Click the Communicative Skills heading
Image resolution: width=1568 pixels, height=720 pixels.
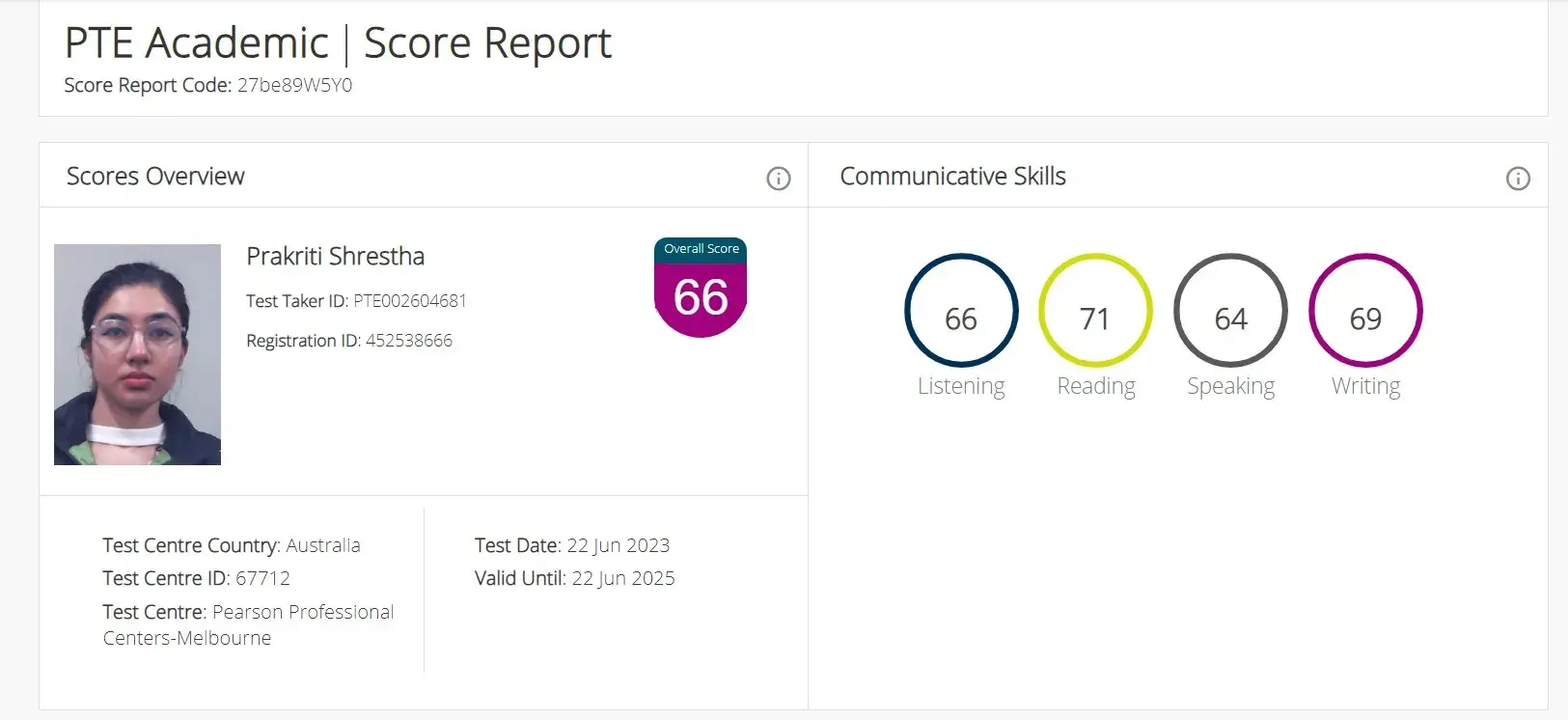pos(952,177)
